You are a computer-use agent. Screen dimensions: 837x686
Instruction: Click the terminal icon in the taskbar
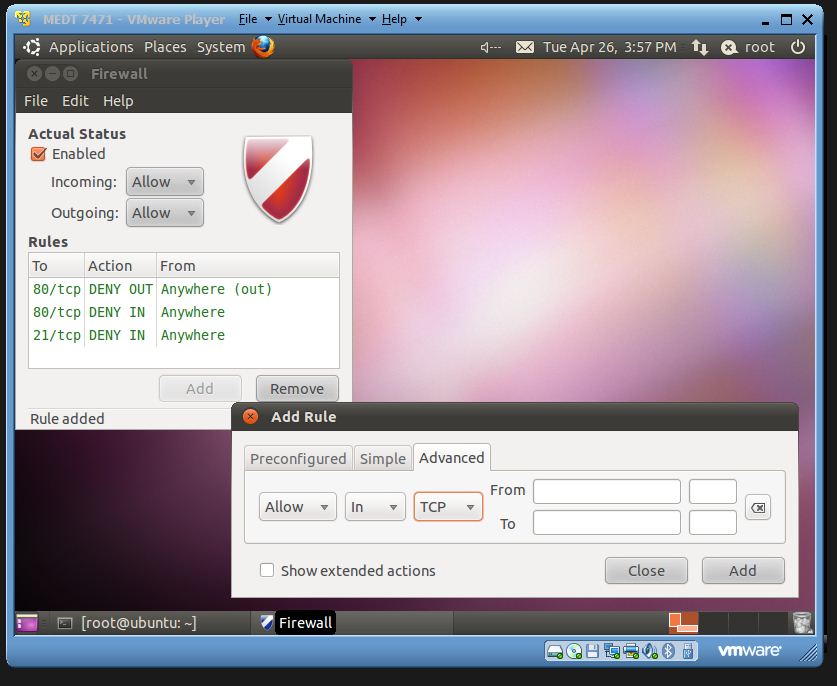(x=65, y=623)
